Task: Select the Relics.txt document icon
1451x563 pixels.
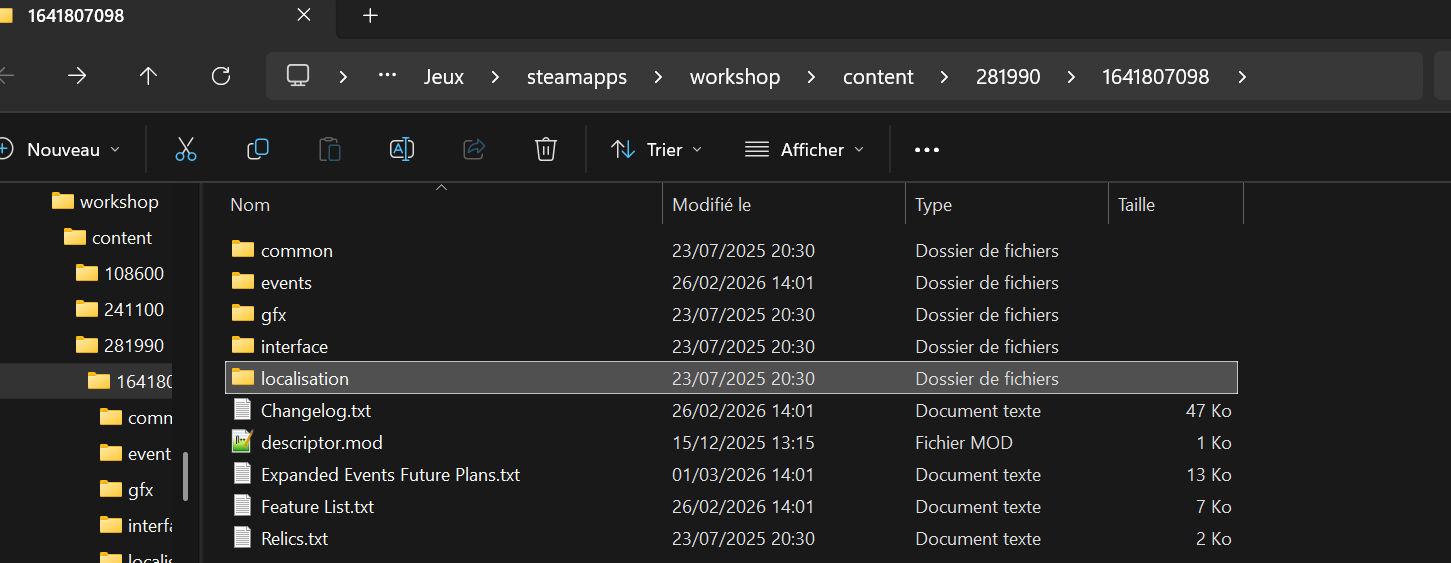Action: tap(242, 538)
